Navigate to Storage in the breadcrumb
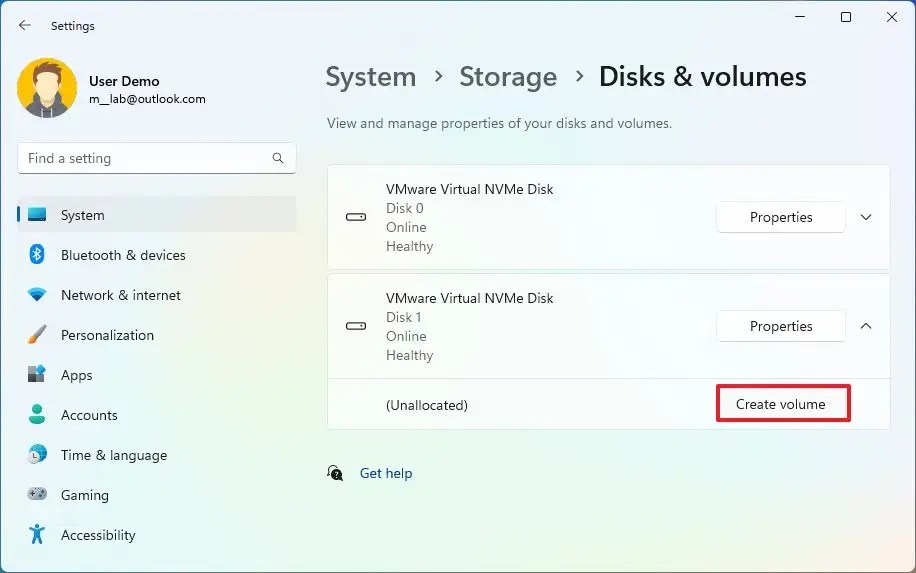The image size is (916, 573). 507,77
